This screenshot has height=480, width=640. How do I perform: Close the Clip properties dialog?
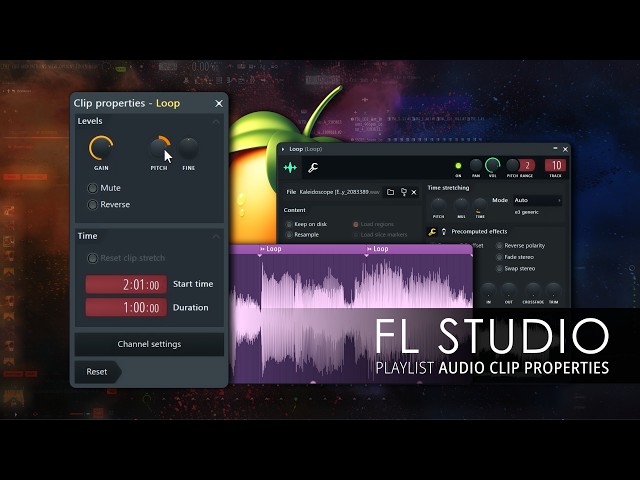click(219, 103)
